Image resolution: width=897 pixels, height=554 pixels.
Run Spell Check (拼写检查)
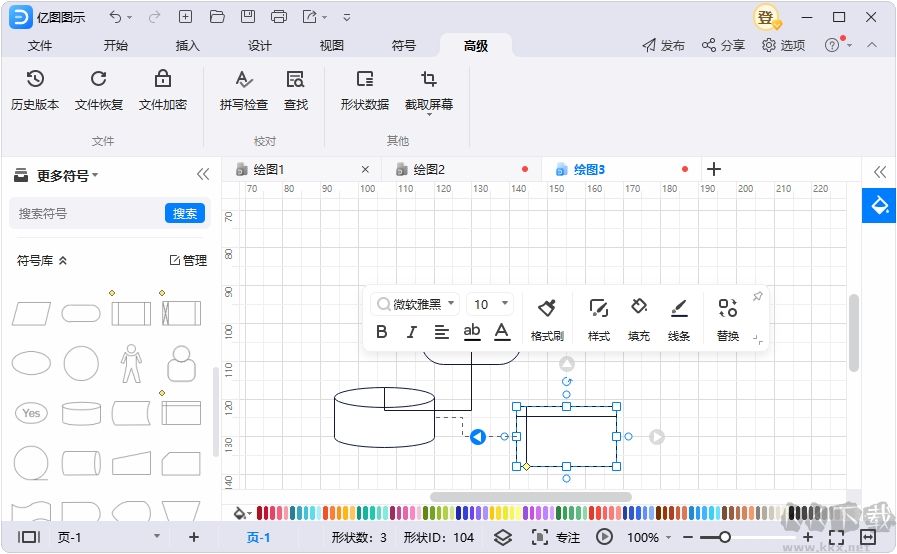point(244,90)
